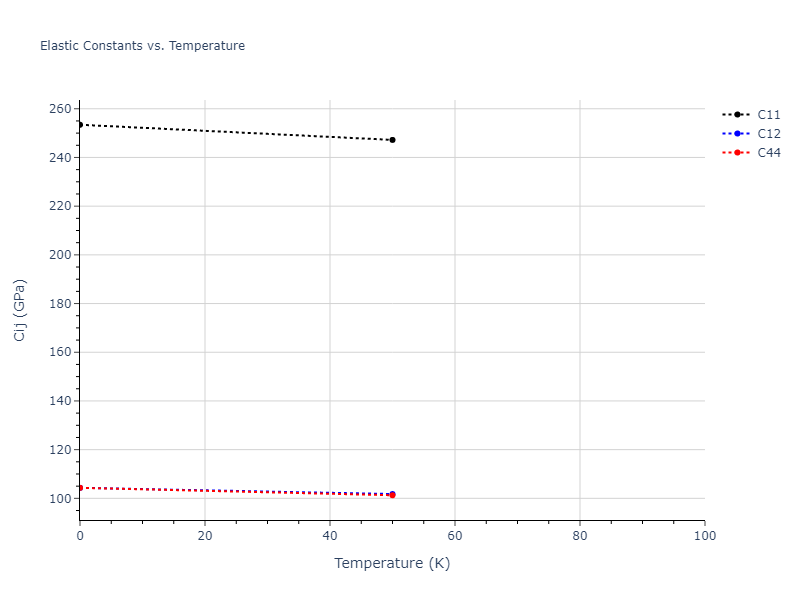
Task: Toggle the C44 legend label
Action: tap(768, 152)
